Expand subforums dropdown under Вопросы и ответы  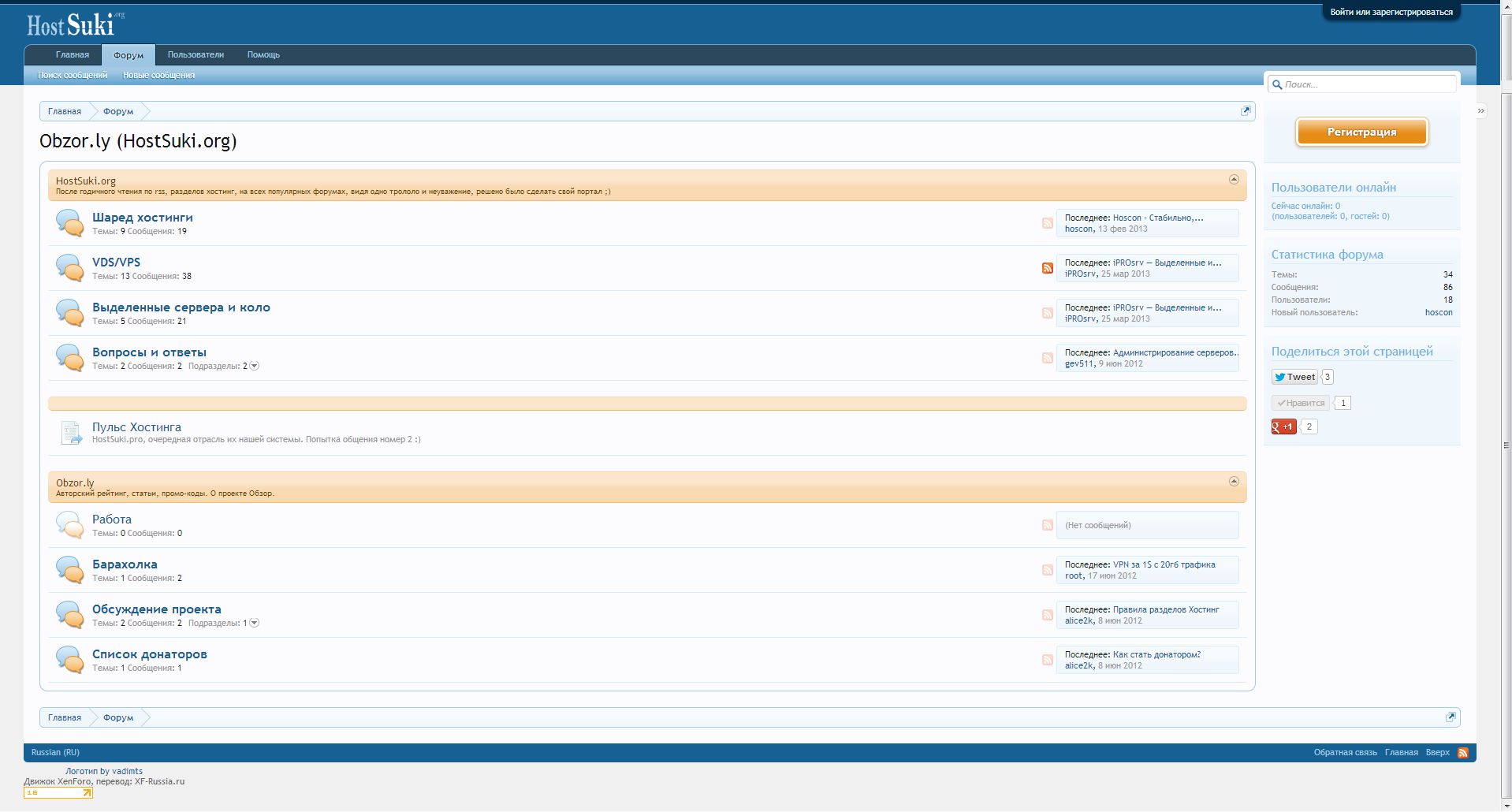point(254,366)
